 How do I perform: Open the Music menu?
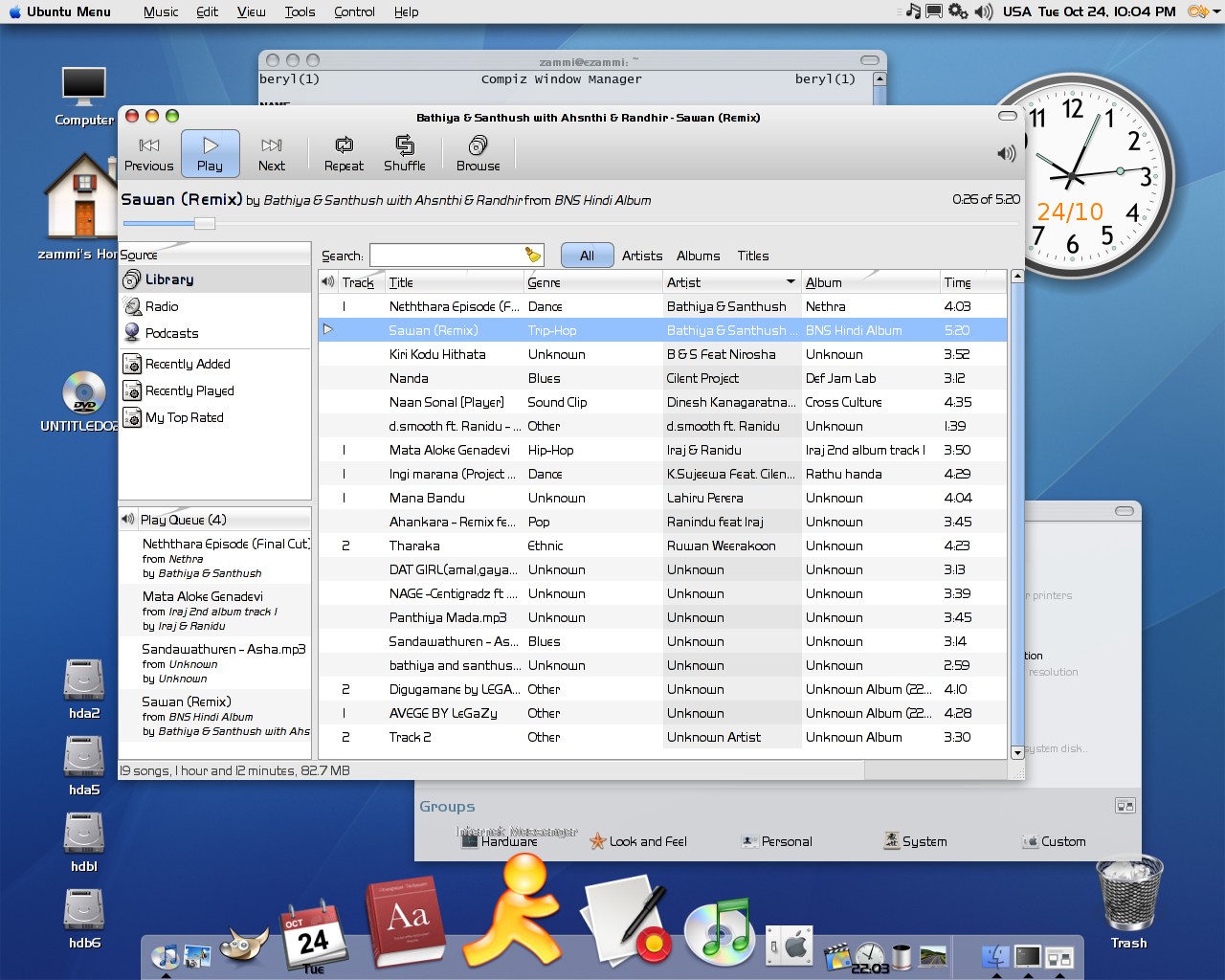tap(161, 11)
